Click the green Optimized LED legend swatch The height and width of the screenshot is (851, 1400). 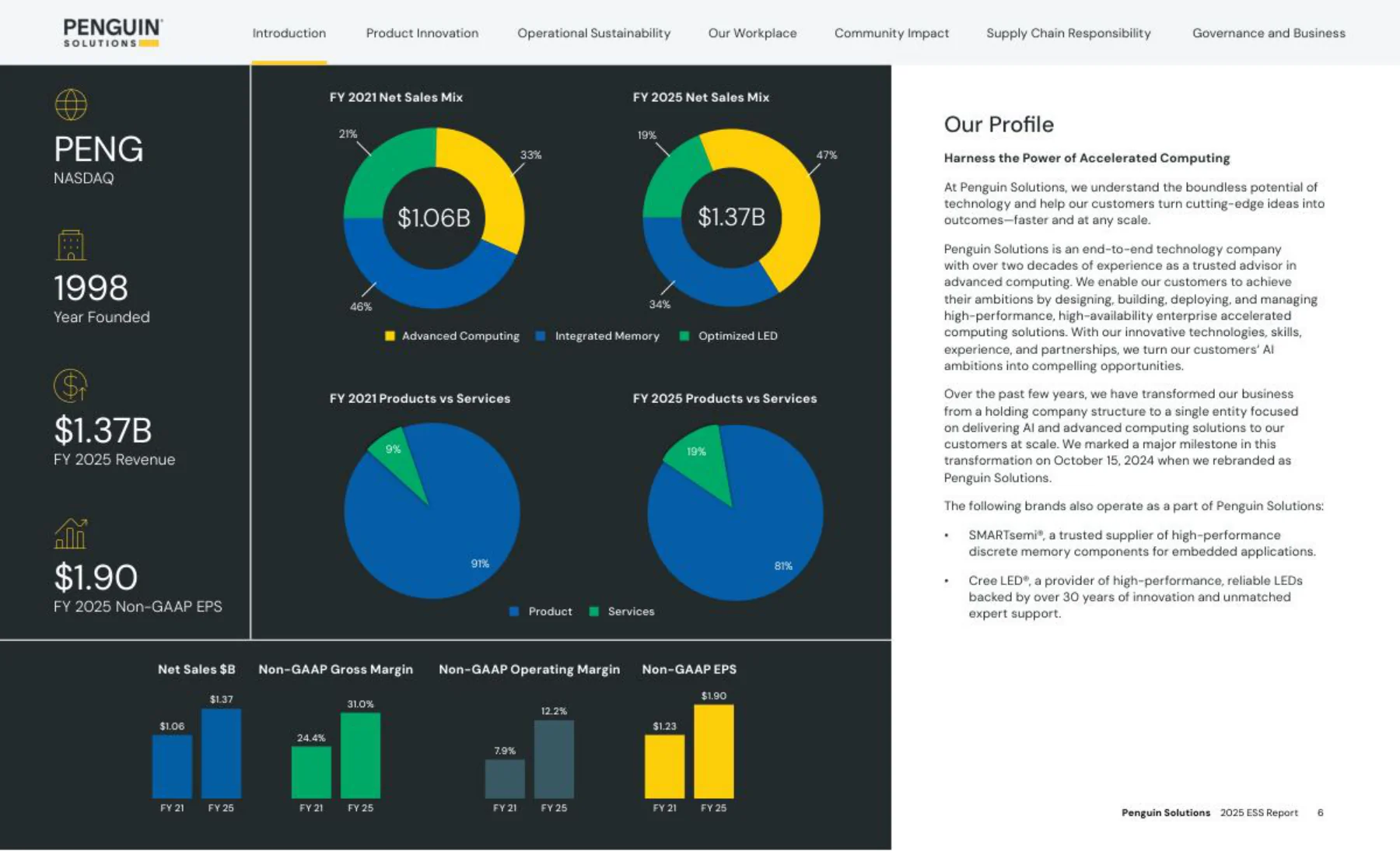(684, 336)
